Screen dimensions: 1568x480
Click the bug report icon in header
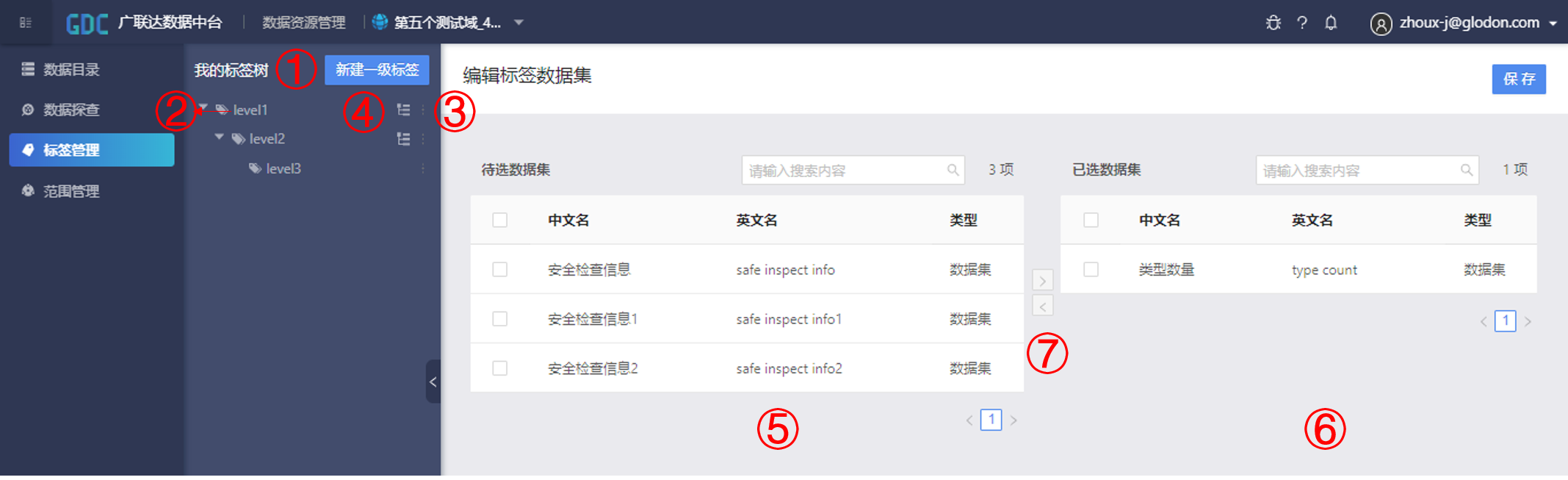[x=1273, y=23]
